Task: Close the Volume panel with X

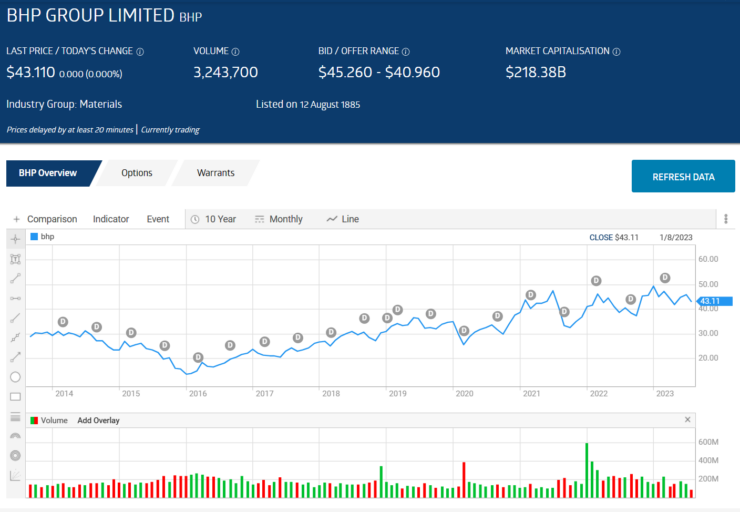Action: click(688, 420)
